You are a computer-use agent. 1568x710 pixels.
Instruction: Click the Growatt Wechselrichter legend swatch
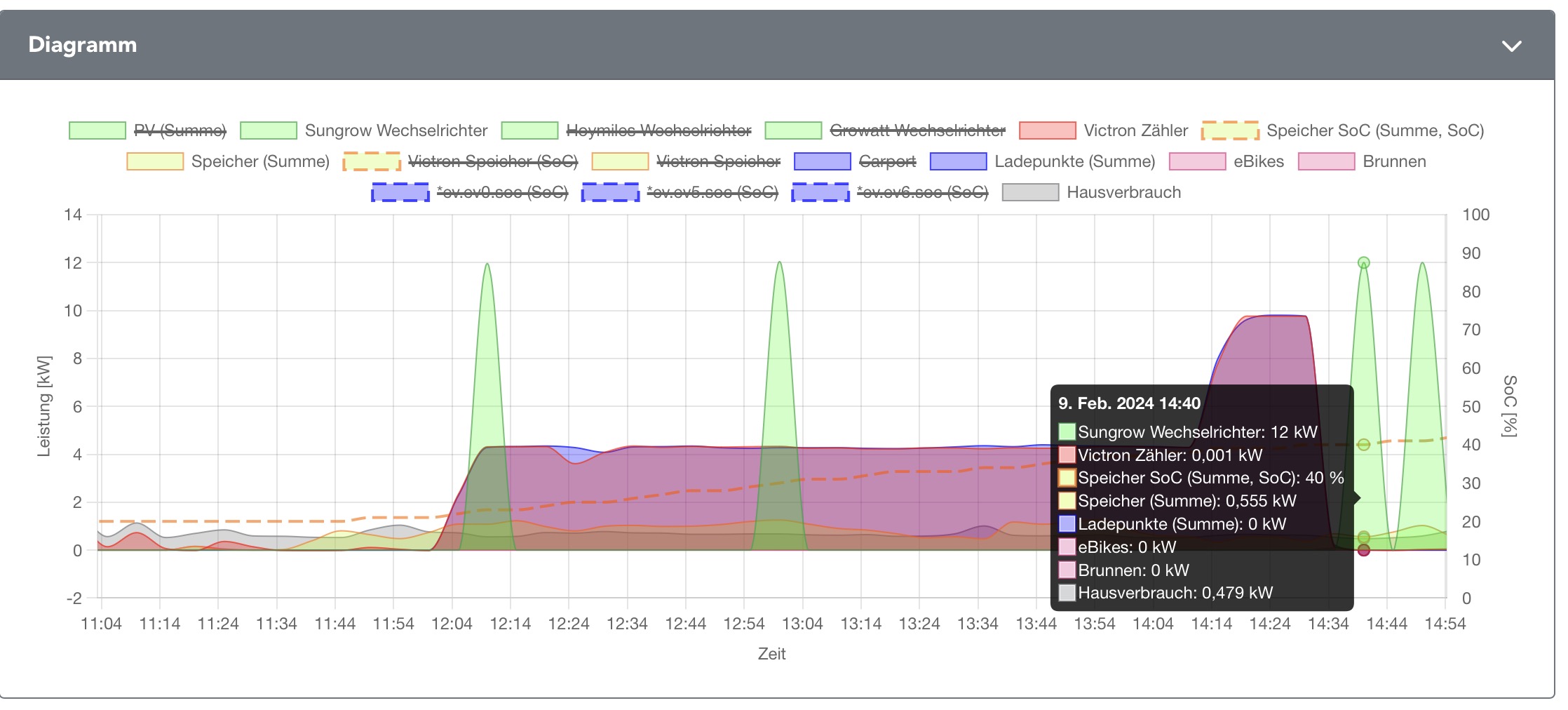coord(793,131)
